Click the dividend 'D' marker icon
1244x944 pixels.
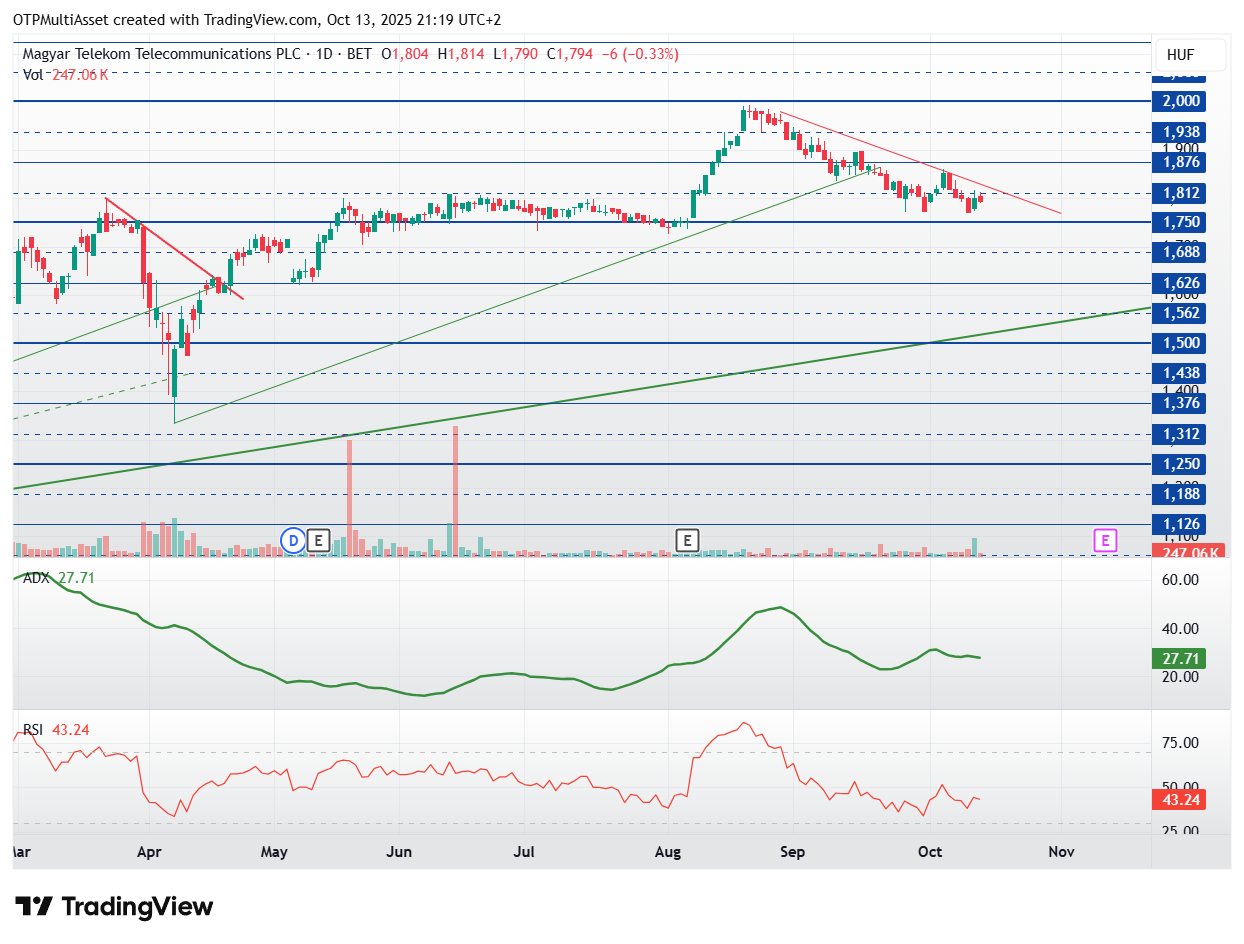293,541
